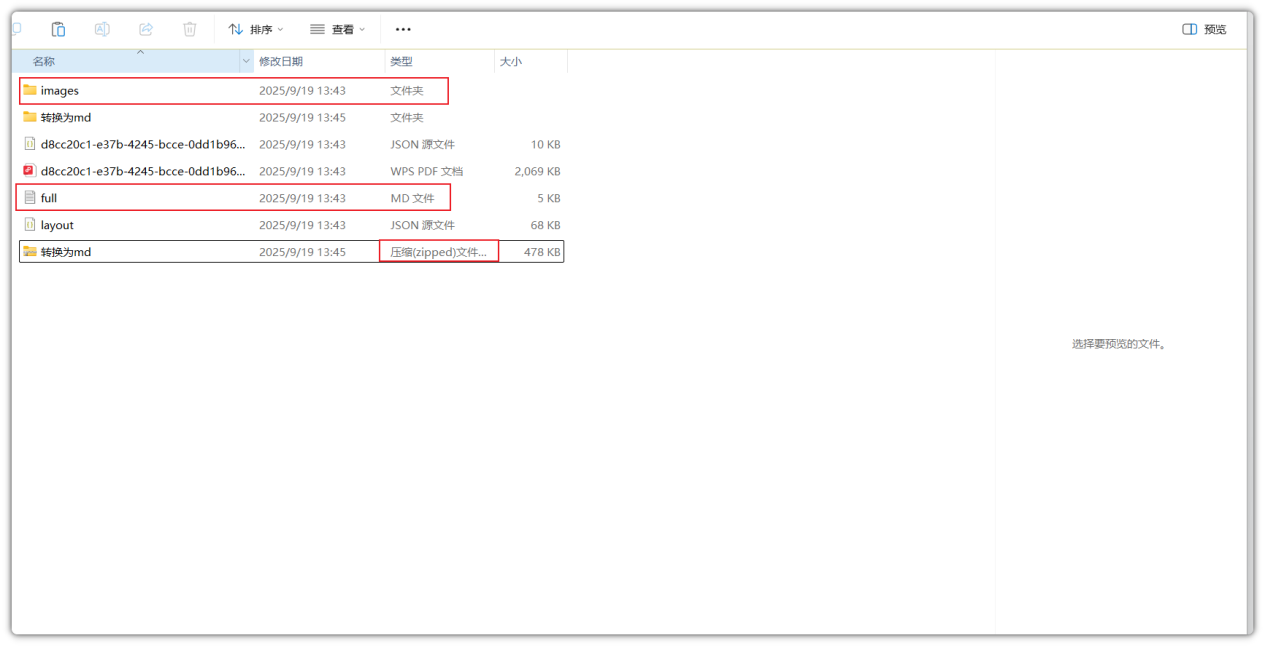Open the 排序 sort dropdown
1265x646 pixels.
(256, 29)
